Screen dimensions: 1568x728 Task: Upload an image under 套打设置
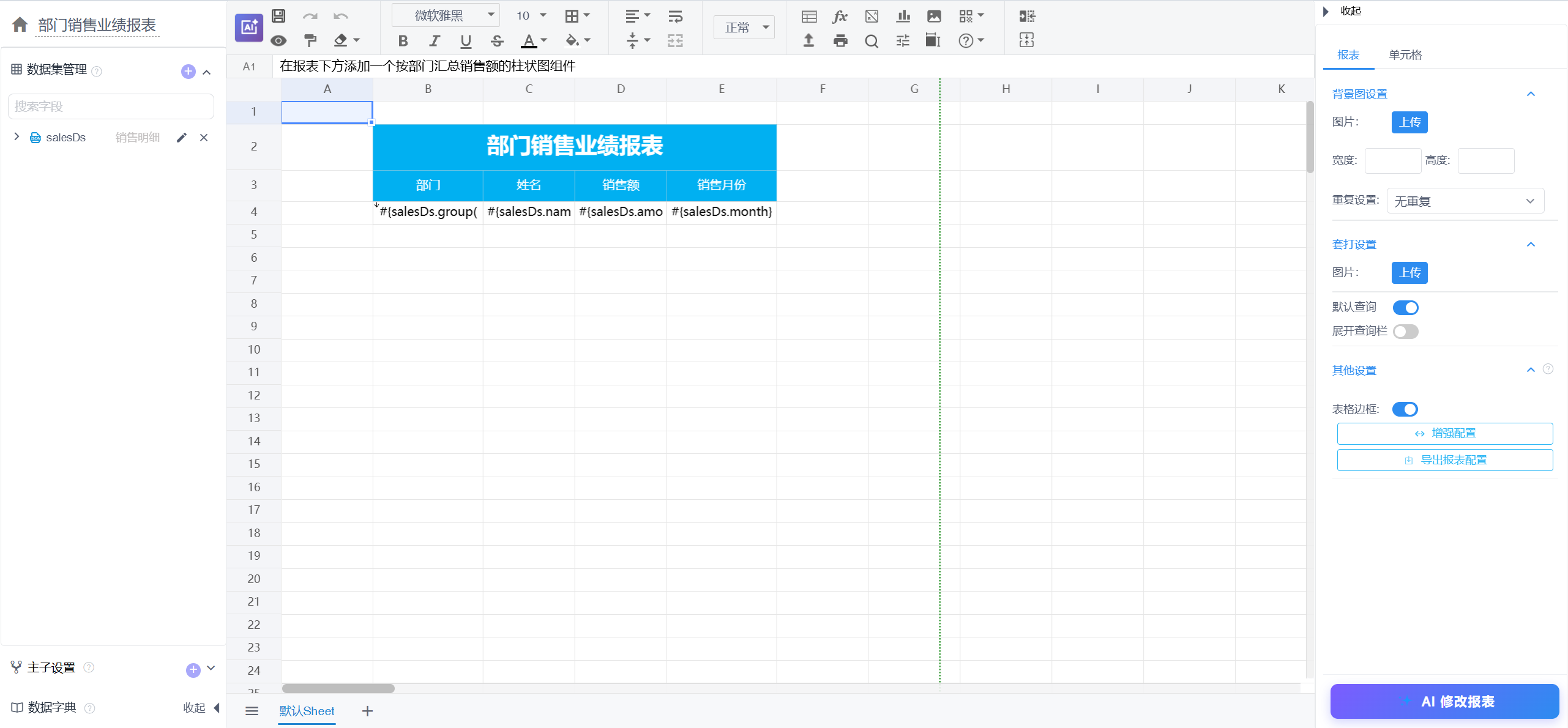tap(1409, 273)
